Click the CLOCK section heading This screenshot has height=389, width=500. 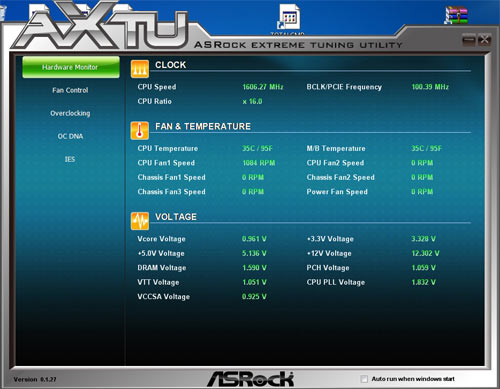pos(170,65)
